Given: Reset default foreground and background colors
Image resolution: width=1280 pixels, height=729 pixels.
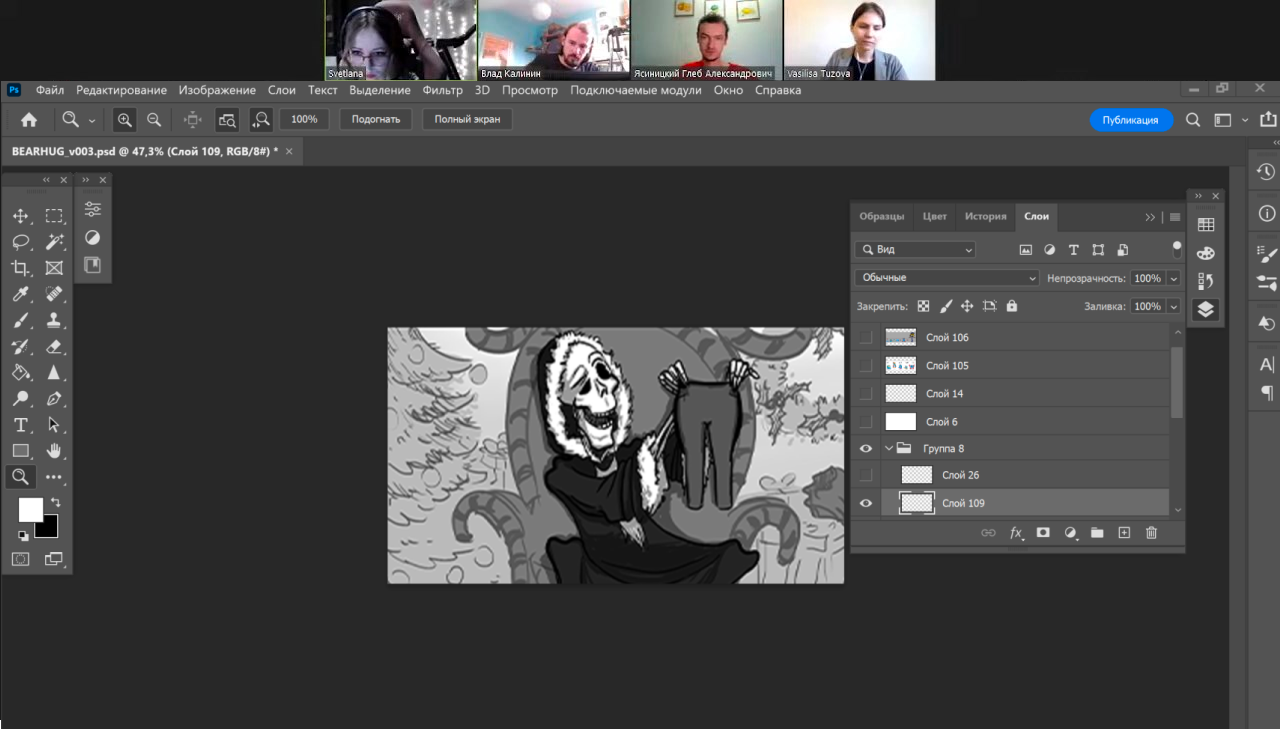Looking at the screenshot, I should pyautogui.click(x=23, y=536).
